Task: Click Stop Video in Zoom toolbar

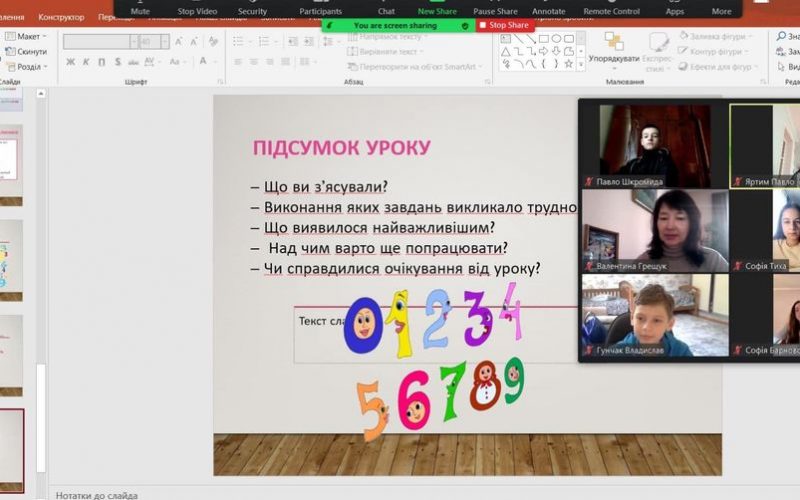Action: [x=199, y=8]
